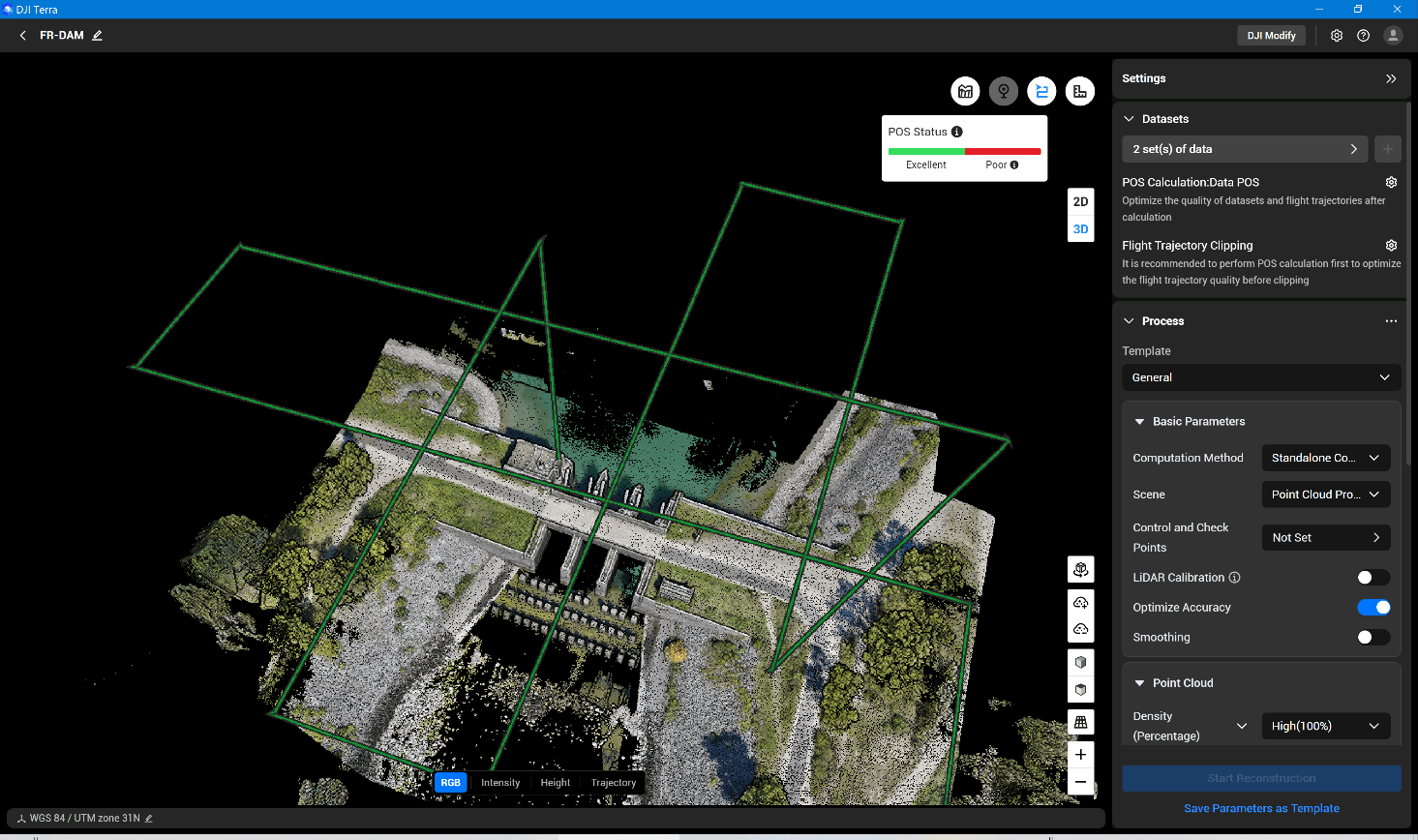Screen dimensions: 1418x840
Task: Click the POS Status quality bar
Action: point(964,151)
